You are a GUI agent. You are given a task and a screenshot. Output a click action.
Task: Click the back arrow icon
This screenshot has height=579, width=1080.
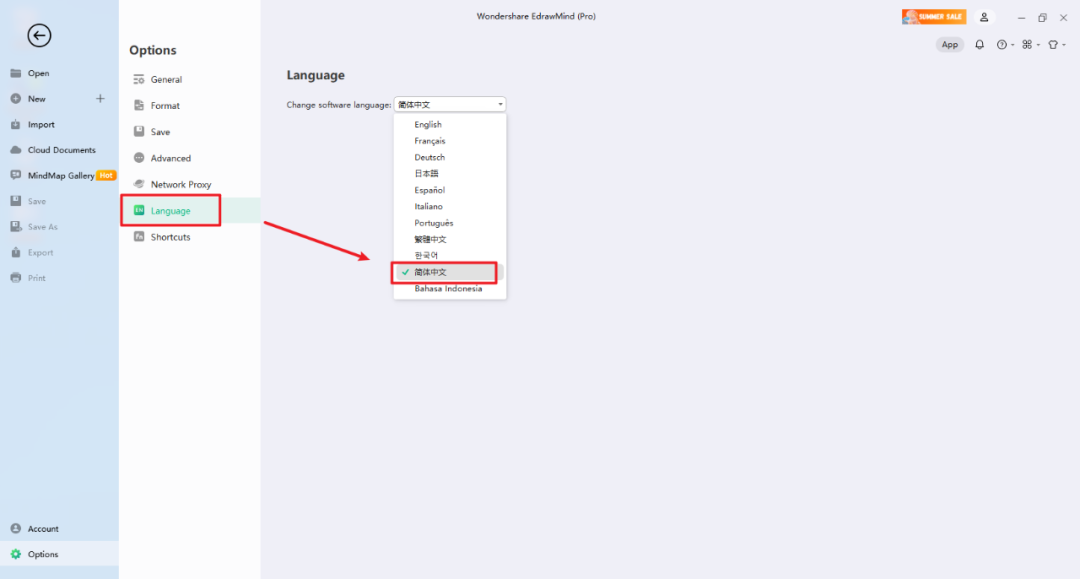coord(39,36)
